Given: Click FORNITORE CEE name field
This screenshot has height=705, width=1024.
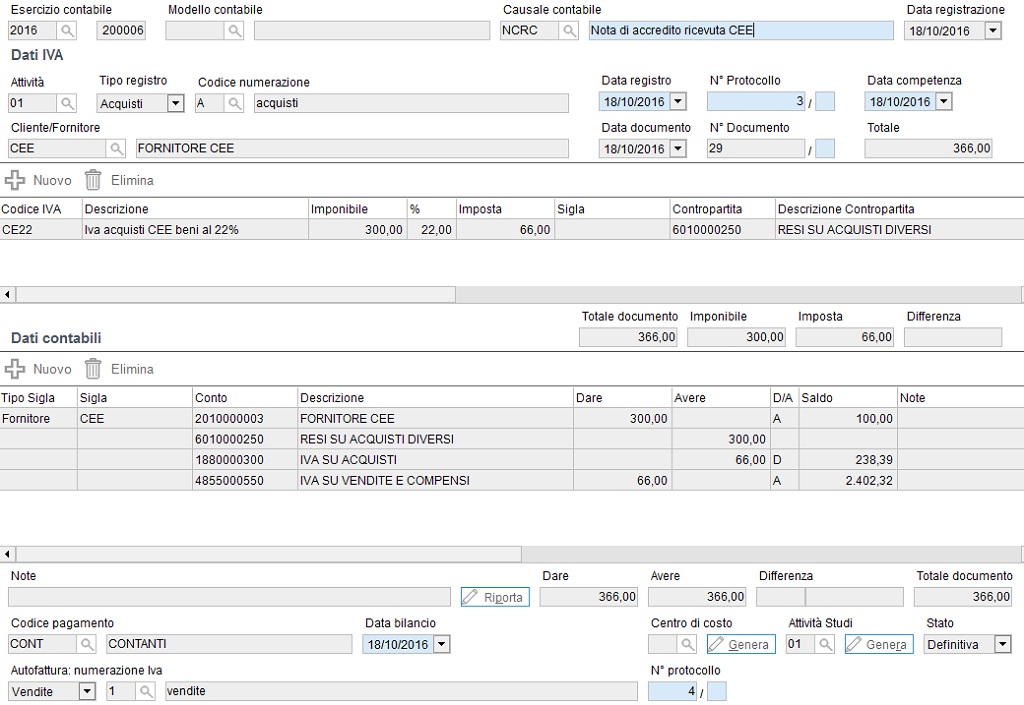Looking at the screenshot, I should pos(352,149).
